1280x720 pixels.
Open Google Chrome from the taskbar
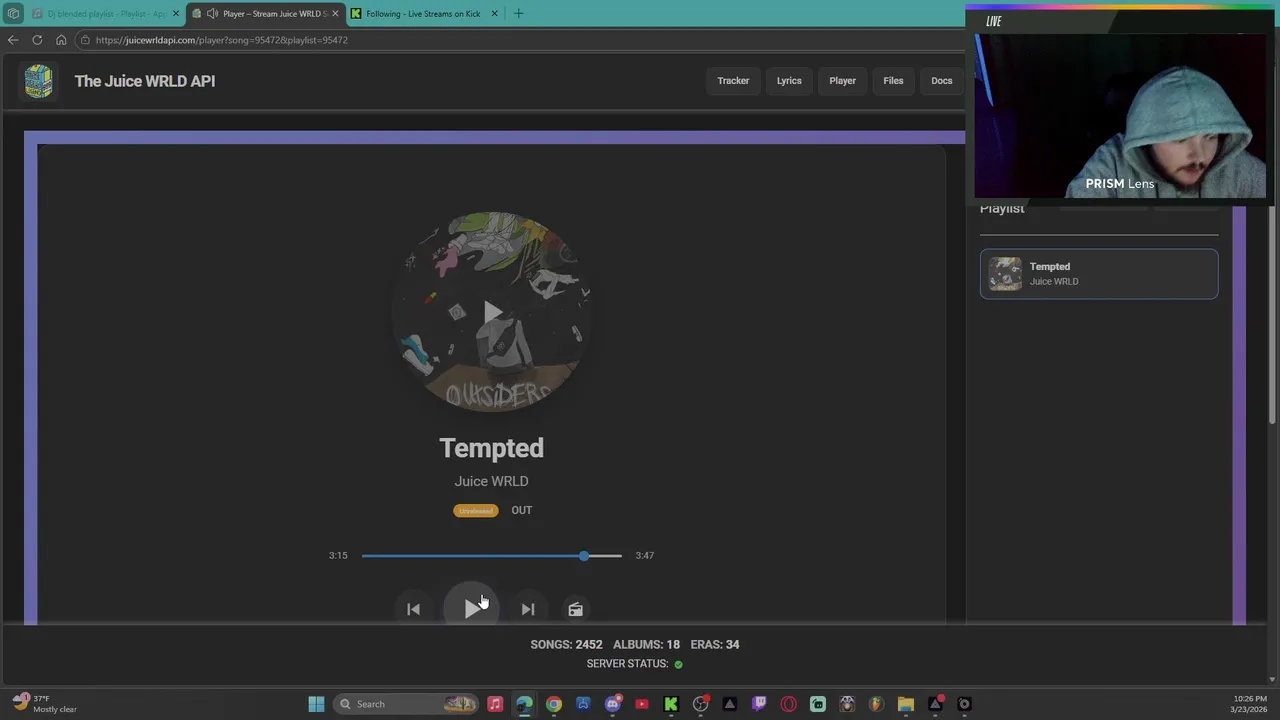click(x=554, y=704)
